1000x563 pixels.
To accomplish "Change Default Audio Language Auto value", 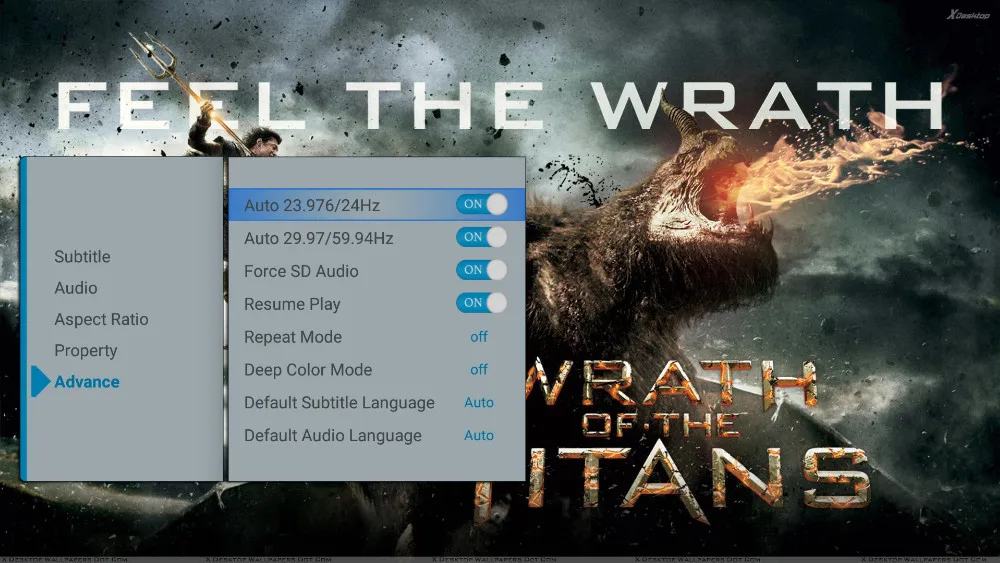I will [479, 435].
